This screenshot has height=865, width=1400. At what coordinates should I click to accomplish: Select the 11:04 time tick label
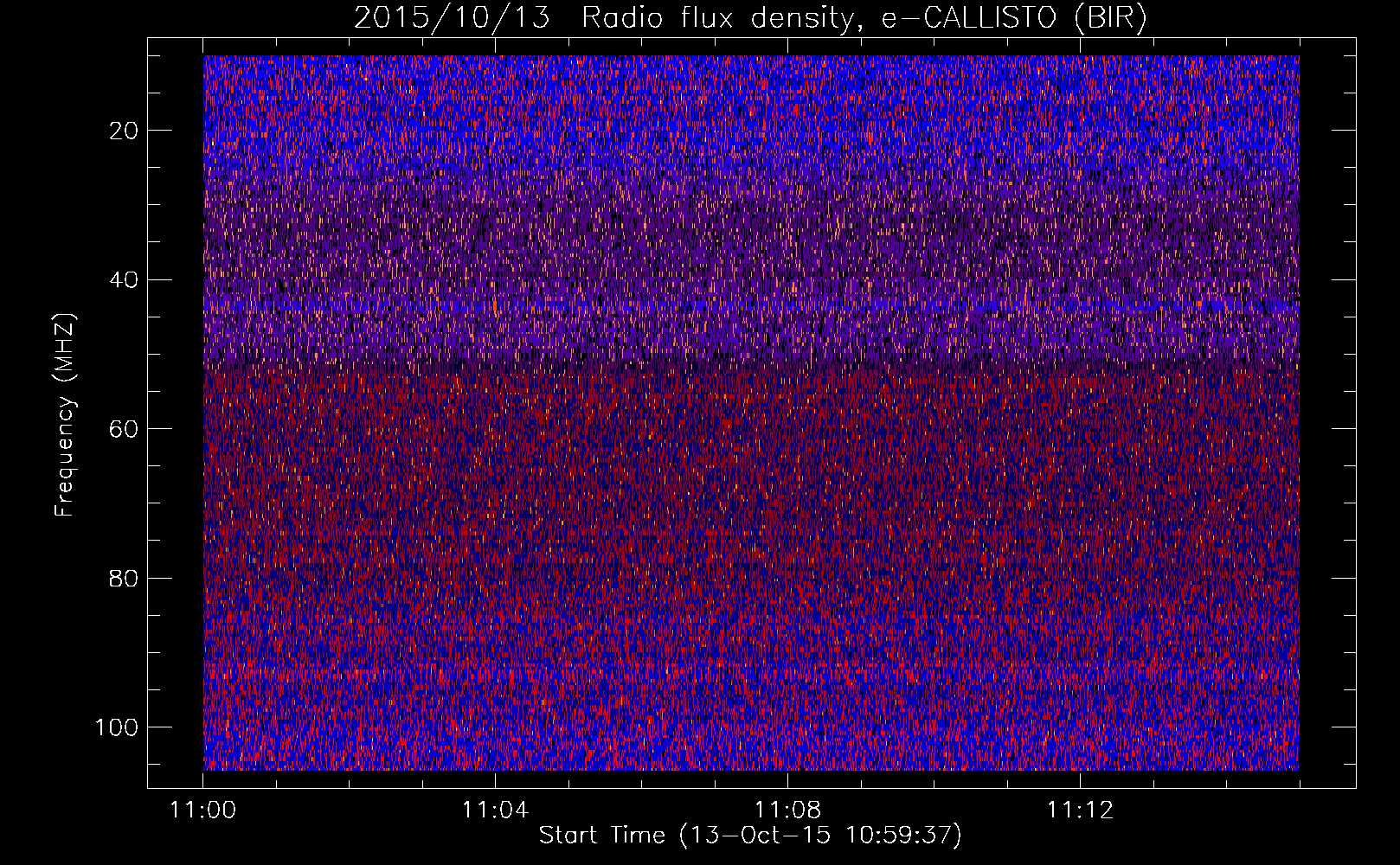pos(495,810)
